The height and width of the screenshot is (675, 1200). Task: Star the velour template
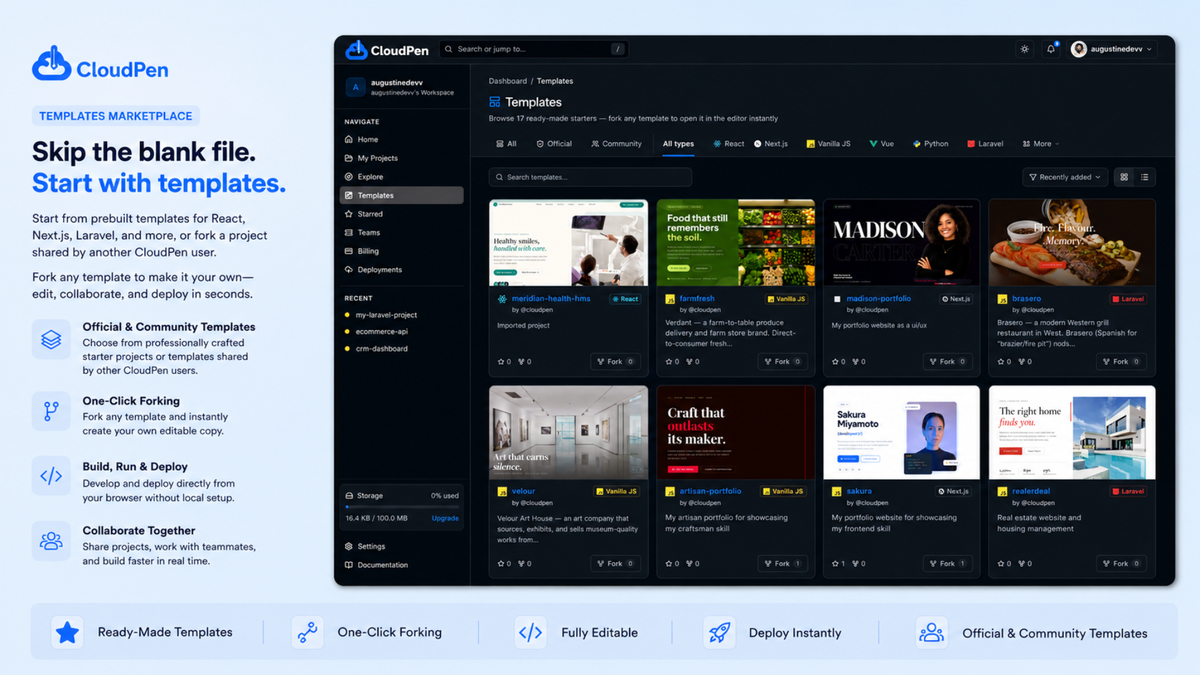pyautogui.click(x=504, y=564)
